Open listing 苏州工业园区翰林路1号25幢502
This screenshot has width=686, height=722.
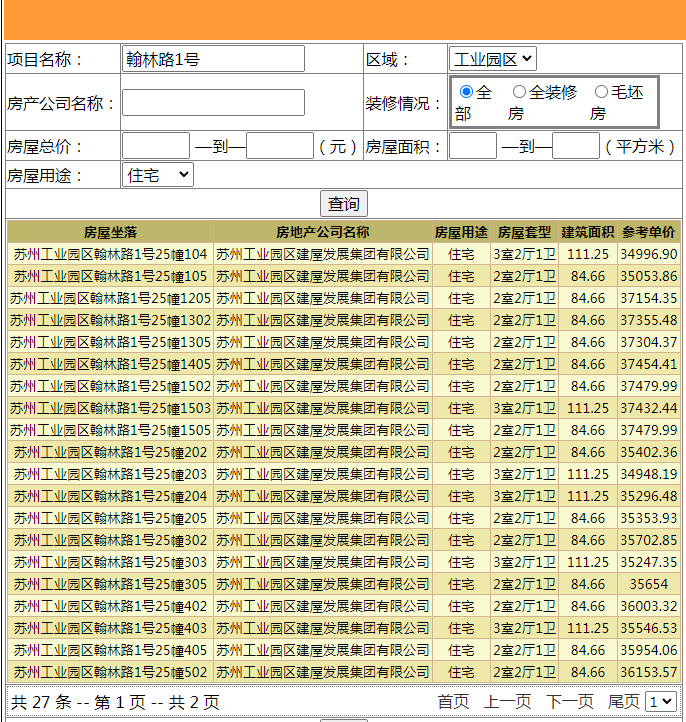coord(110,672)
